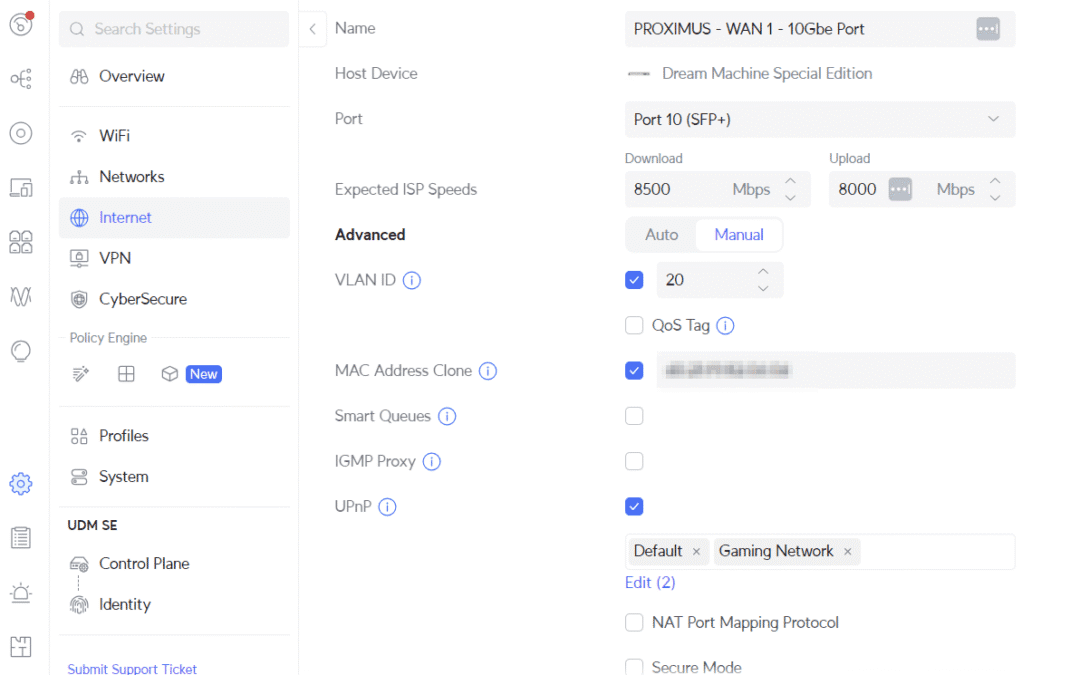Click the WAN Name text field

click(x=820, y=29)
